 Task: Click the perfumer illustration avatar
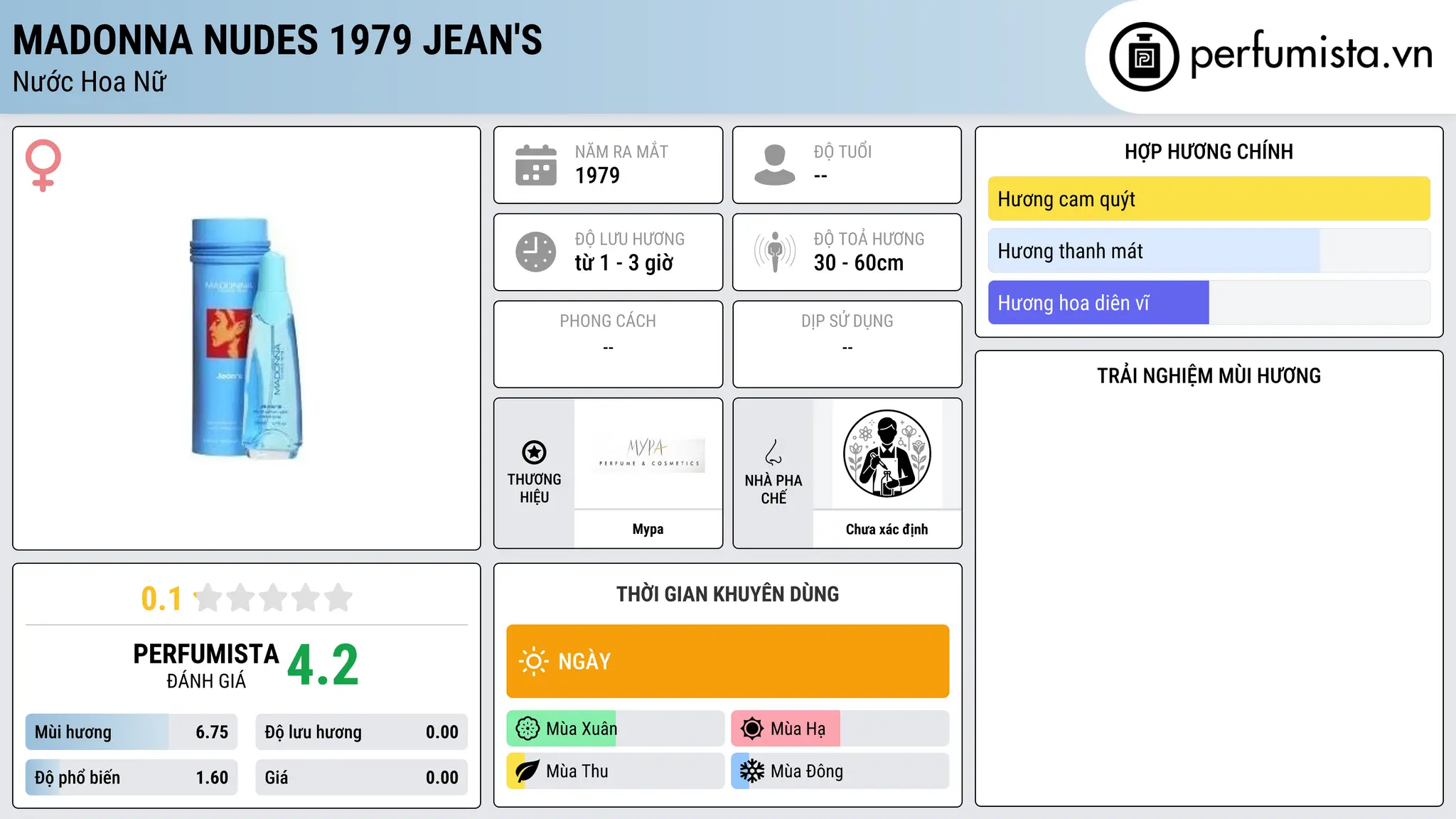(887, 454)
